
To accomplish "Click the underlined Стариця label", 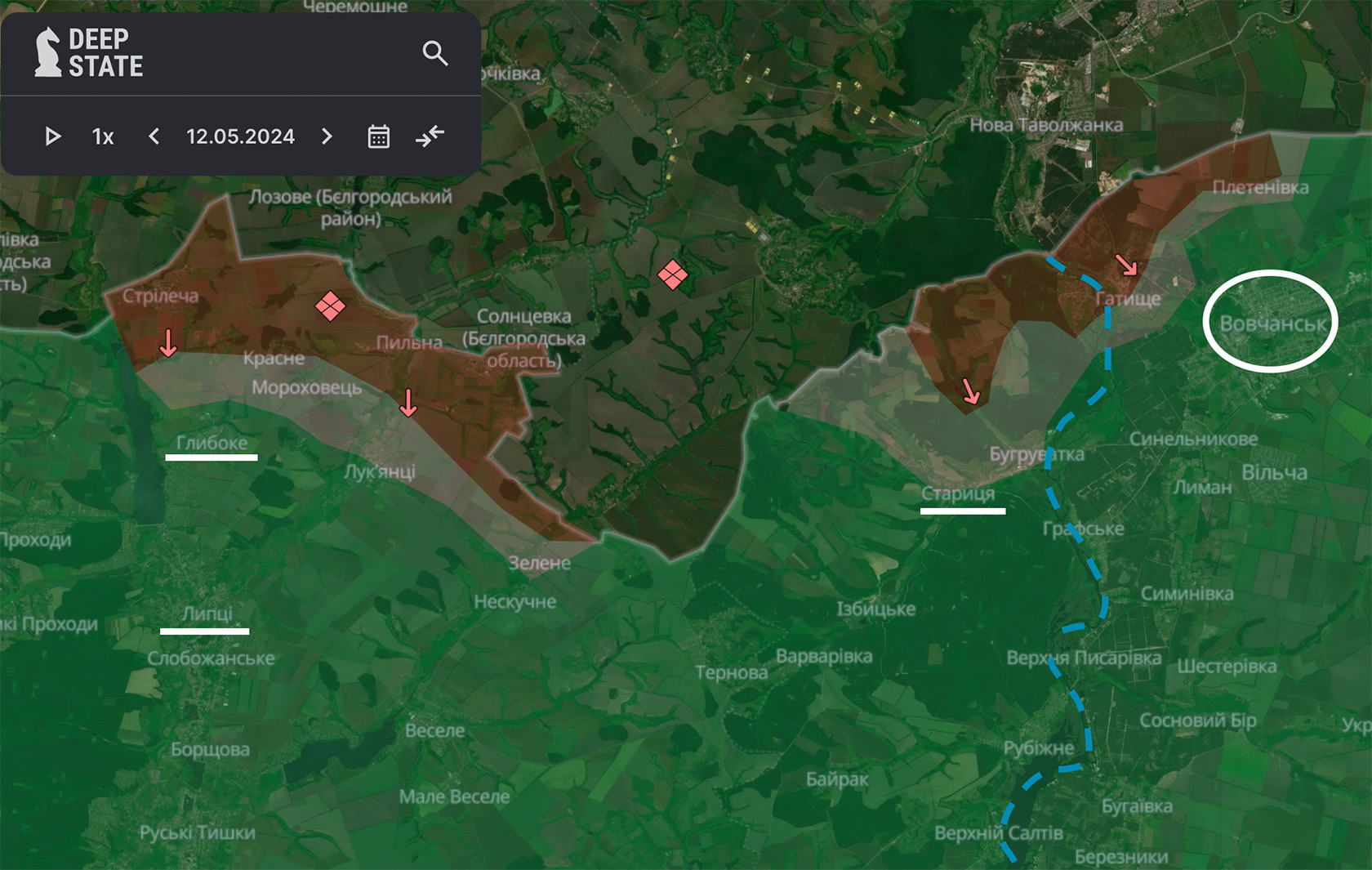I will pyautogui.click(x=958, y=493).
